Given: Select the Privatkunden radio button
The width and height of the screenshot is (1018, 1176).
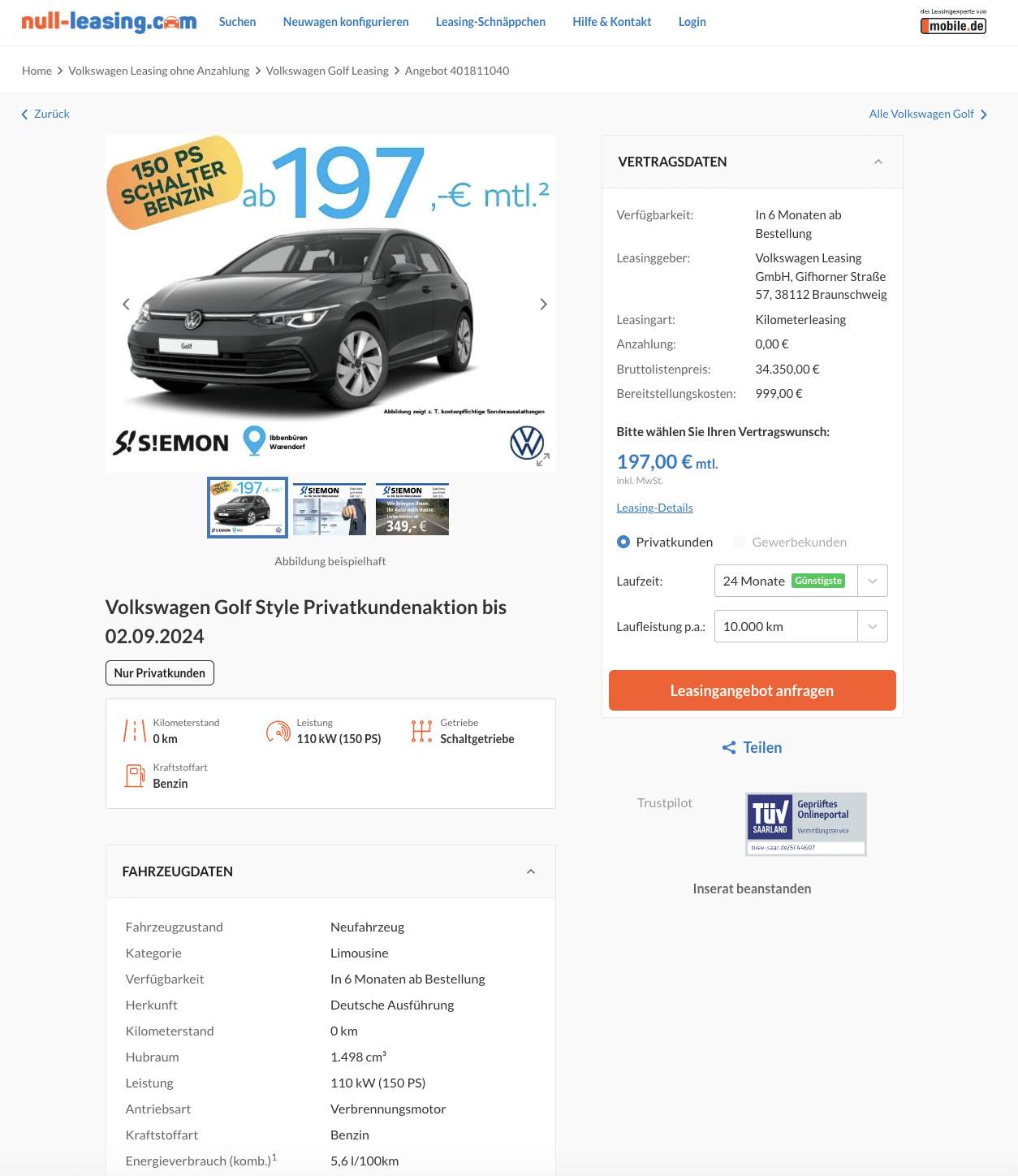Looking at the screenshot, I should (623, 542).
